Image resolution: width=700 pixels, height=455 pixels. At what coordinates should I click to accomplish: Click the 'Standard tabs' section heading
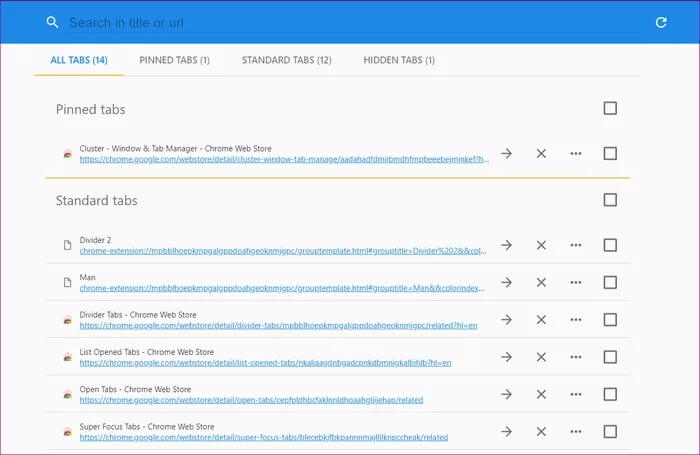point(96,200)
